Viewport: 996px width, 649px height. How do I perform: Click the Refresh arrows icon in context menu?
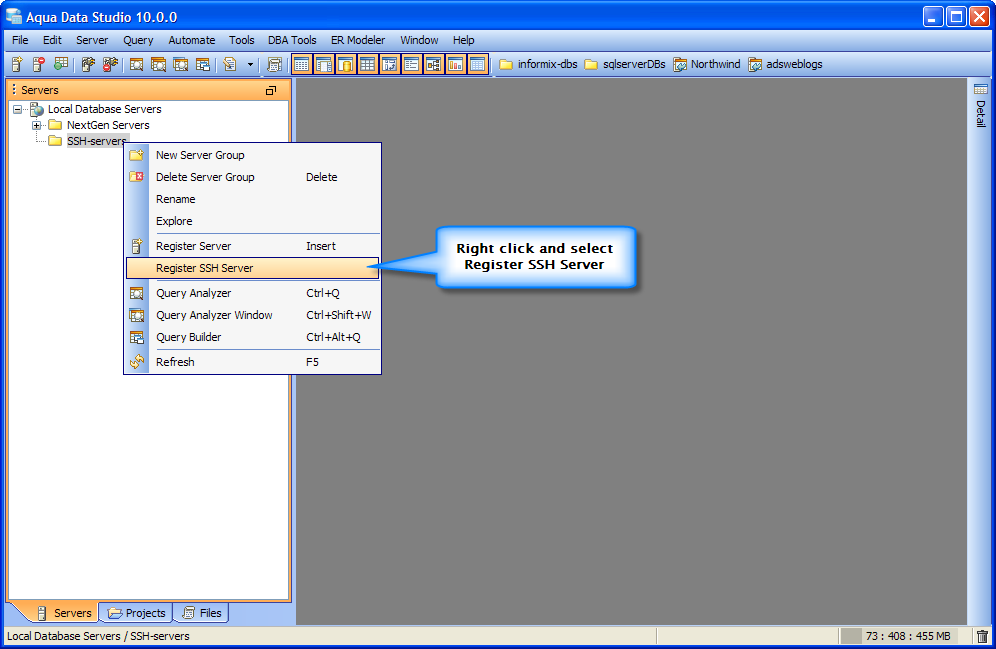point(137,362)
